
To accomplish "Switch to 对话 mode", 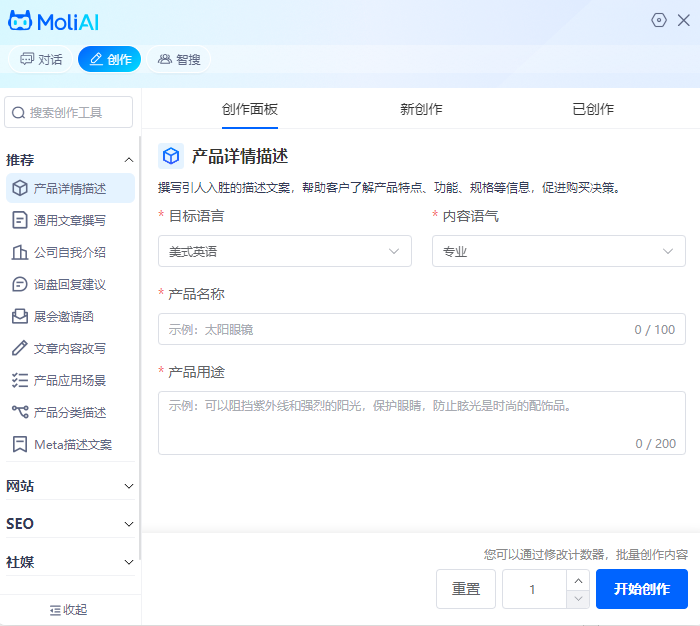I will coord(41,59).
